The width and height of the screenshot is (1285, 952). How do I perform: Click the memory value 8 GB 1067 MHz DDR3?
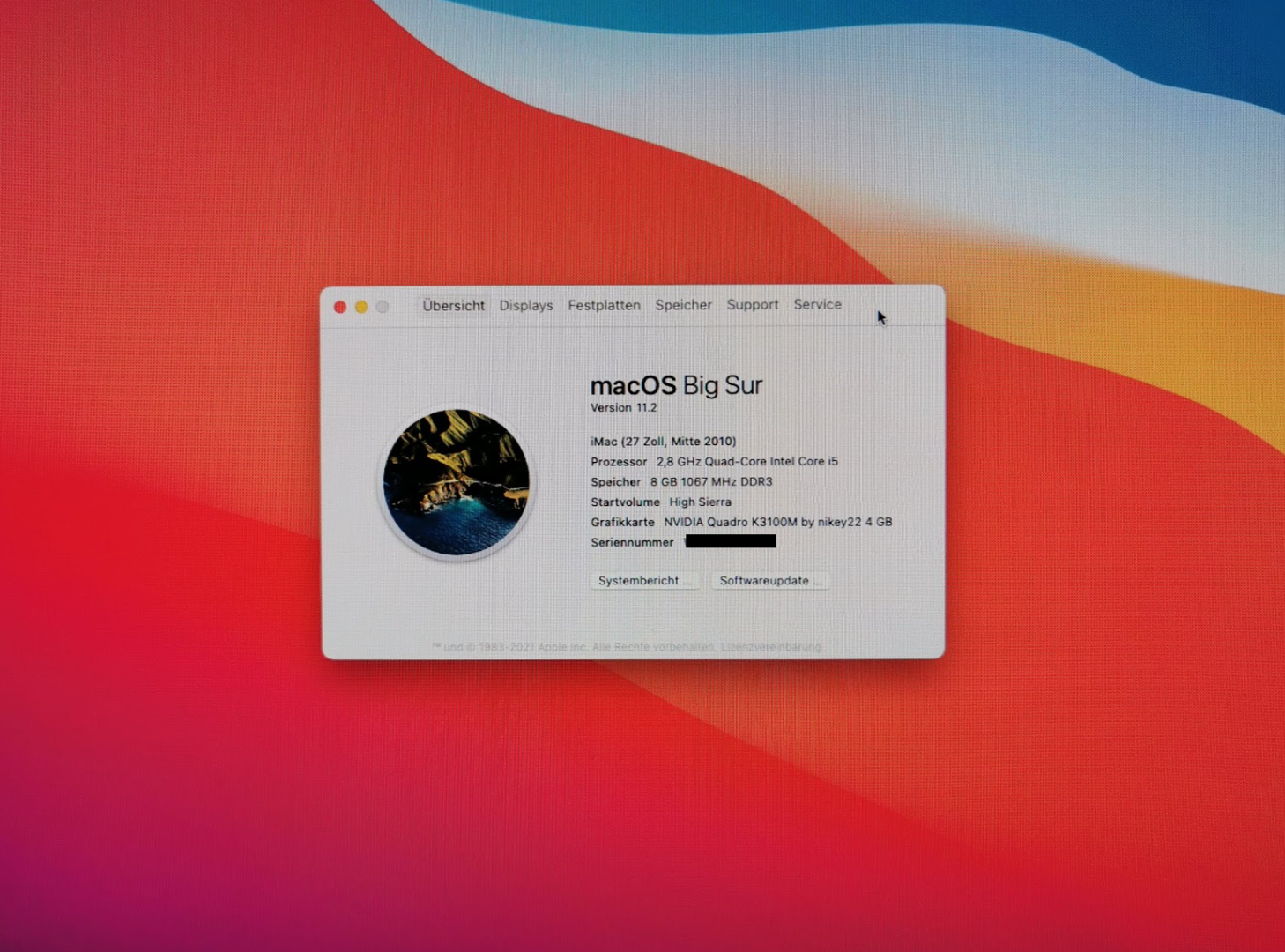[711, 481]
